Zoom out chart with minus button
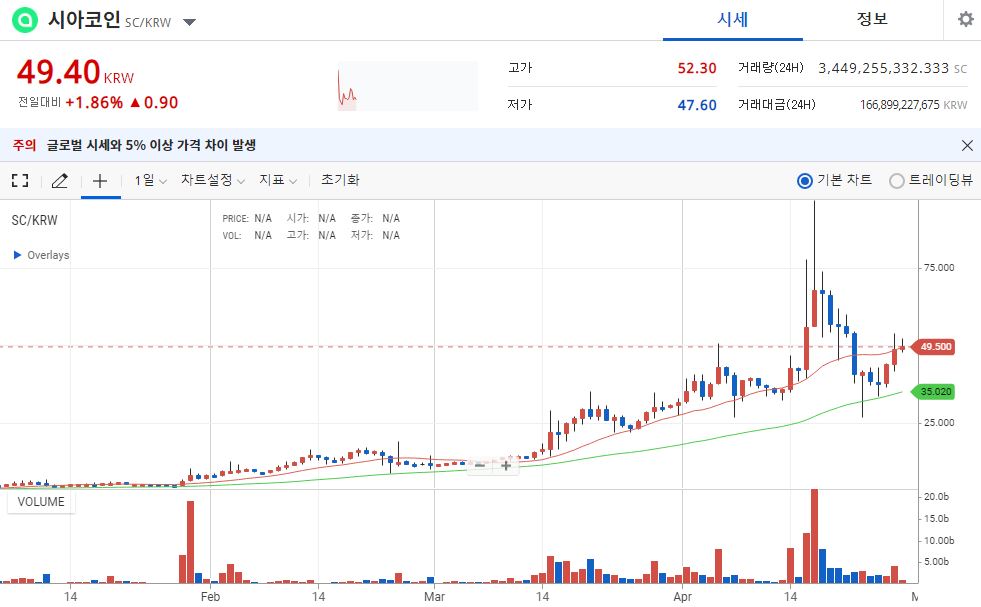 [x=480, y=465]
